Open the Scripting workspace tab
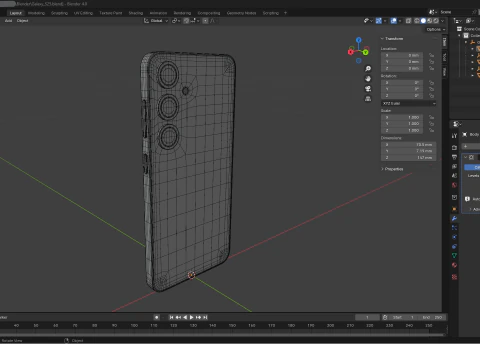This screenshot has height=360, width=480. pyautogui.click(x=270, y=13)
